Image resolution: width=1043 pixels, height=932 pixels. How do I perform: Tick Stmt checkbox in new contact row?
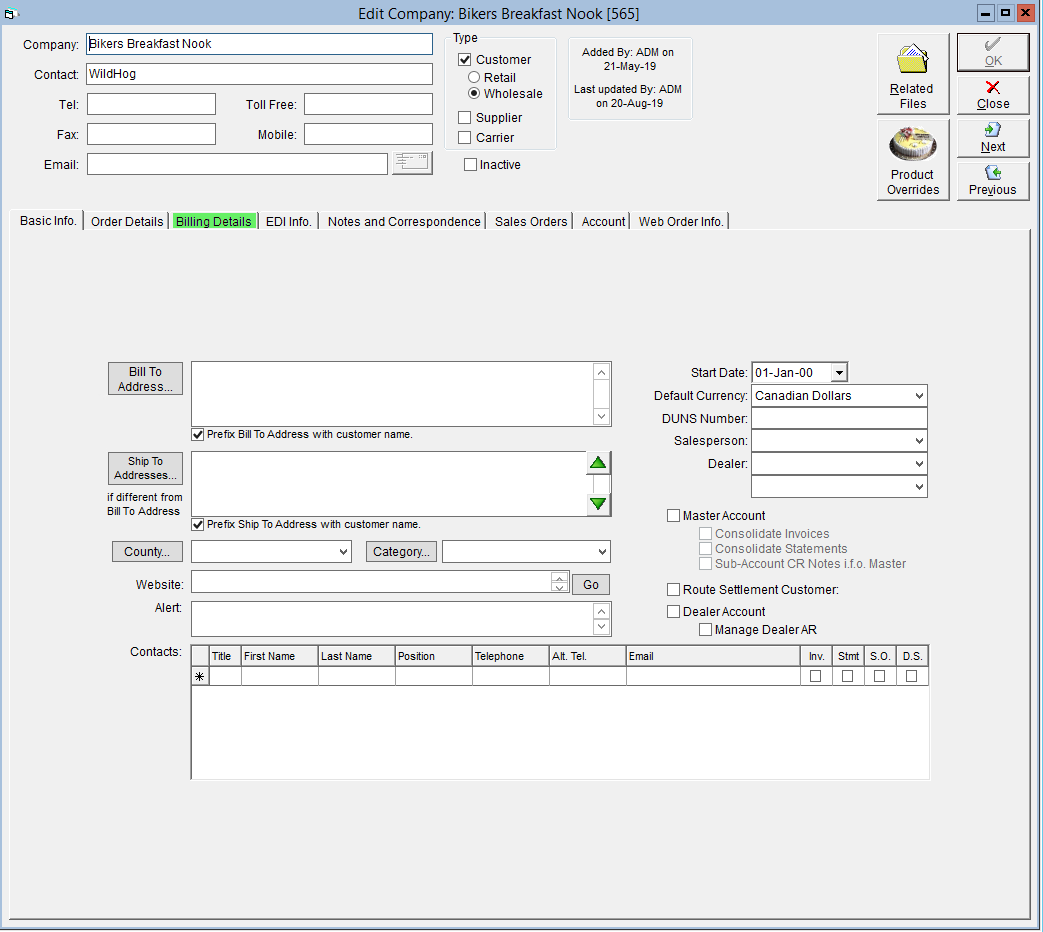point(847,676)
